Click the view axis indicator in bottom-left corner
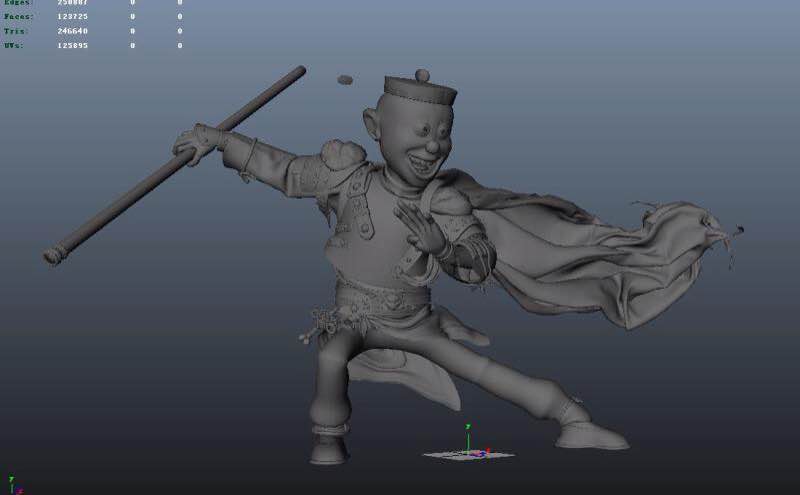This screenshot has height=495, width=800. point(14,485)
